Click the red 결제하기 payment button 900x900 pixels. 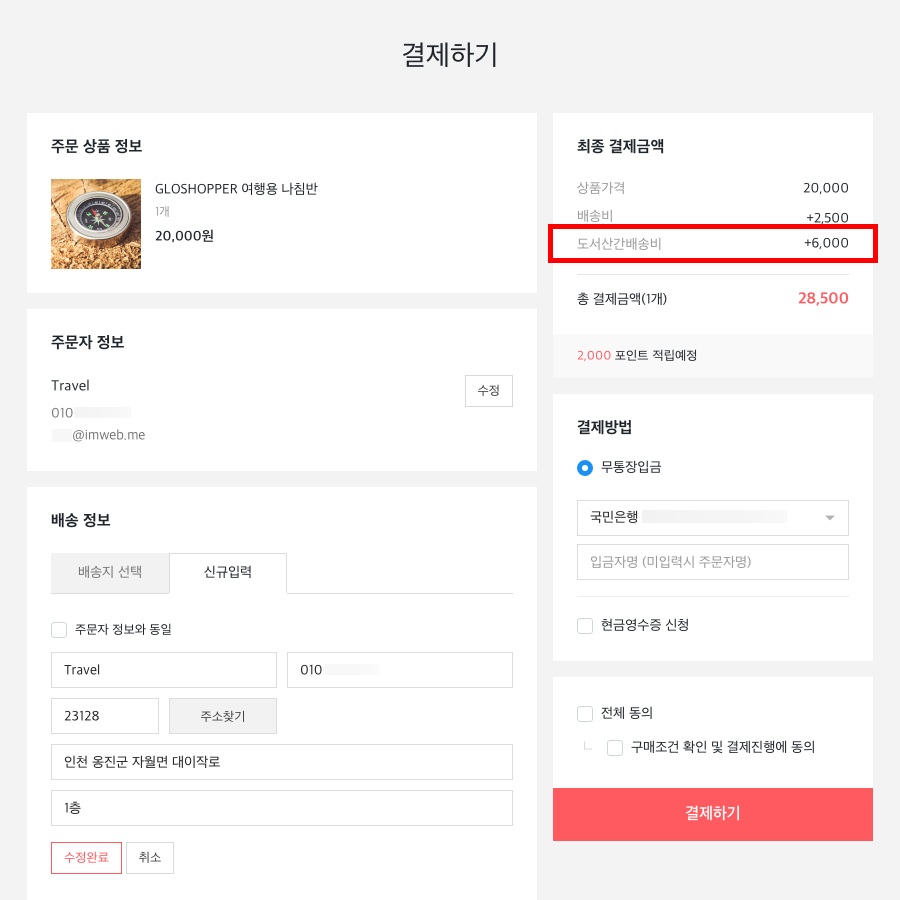coord(712,814)
